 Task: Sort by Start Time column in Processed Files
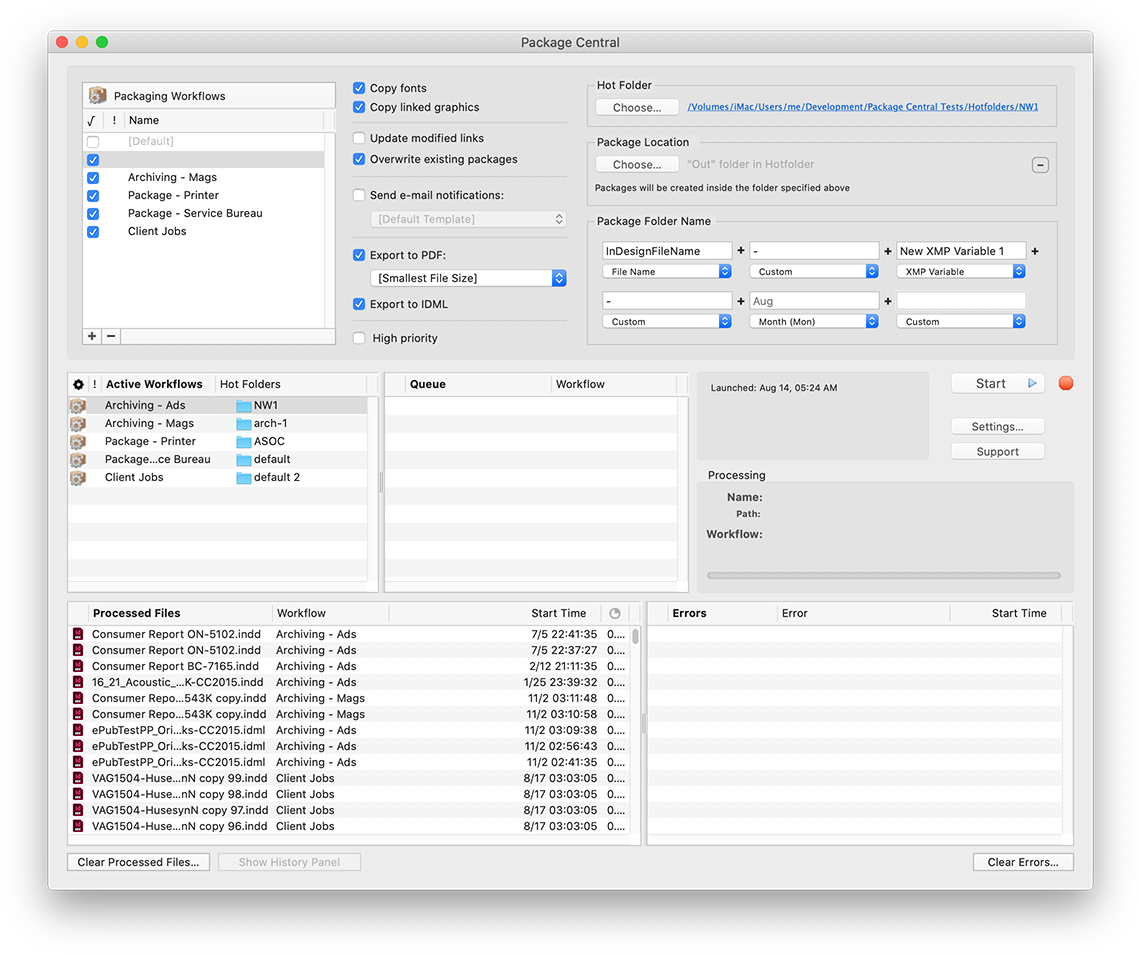click(558, 613)
